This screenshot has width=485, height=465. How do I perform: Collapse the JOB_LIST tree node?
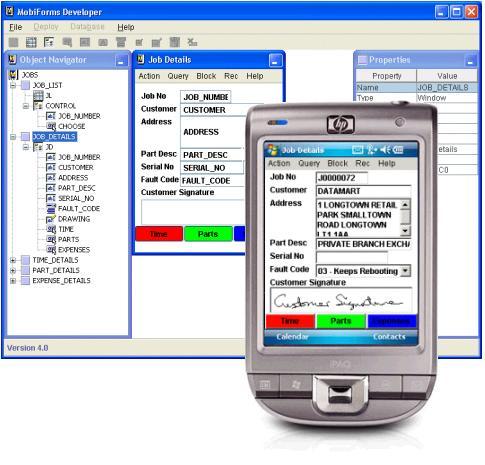(13, 85)
